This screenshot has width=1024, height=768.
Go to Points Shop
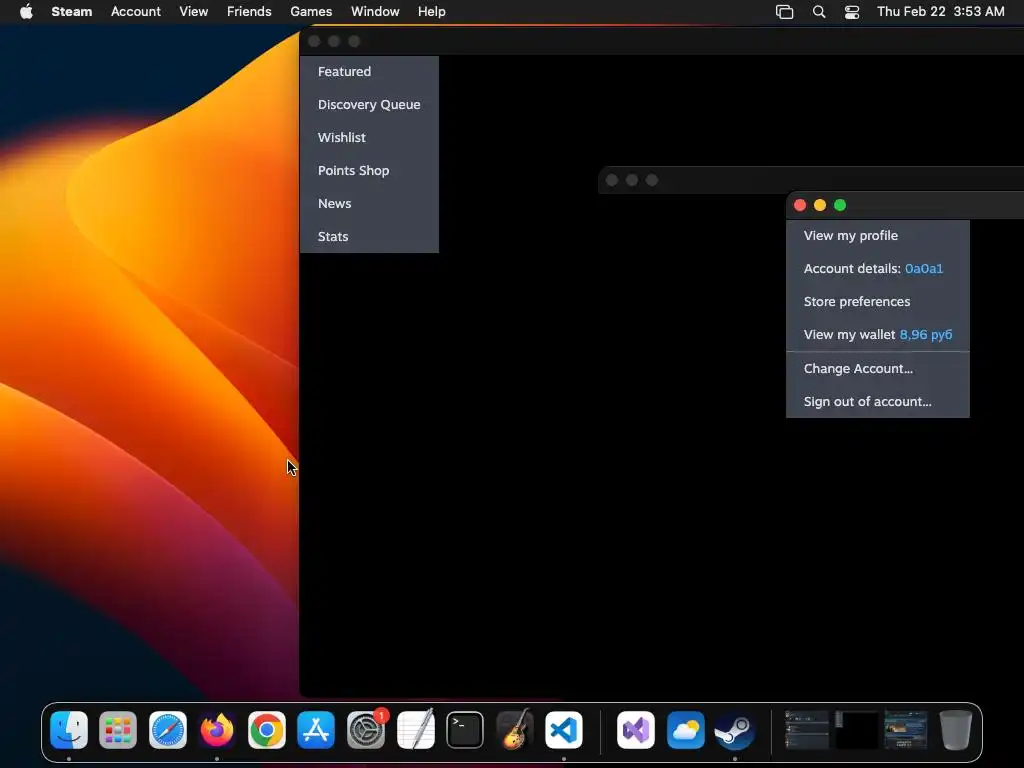pos(369,170)
